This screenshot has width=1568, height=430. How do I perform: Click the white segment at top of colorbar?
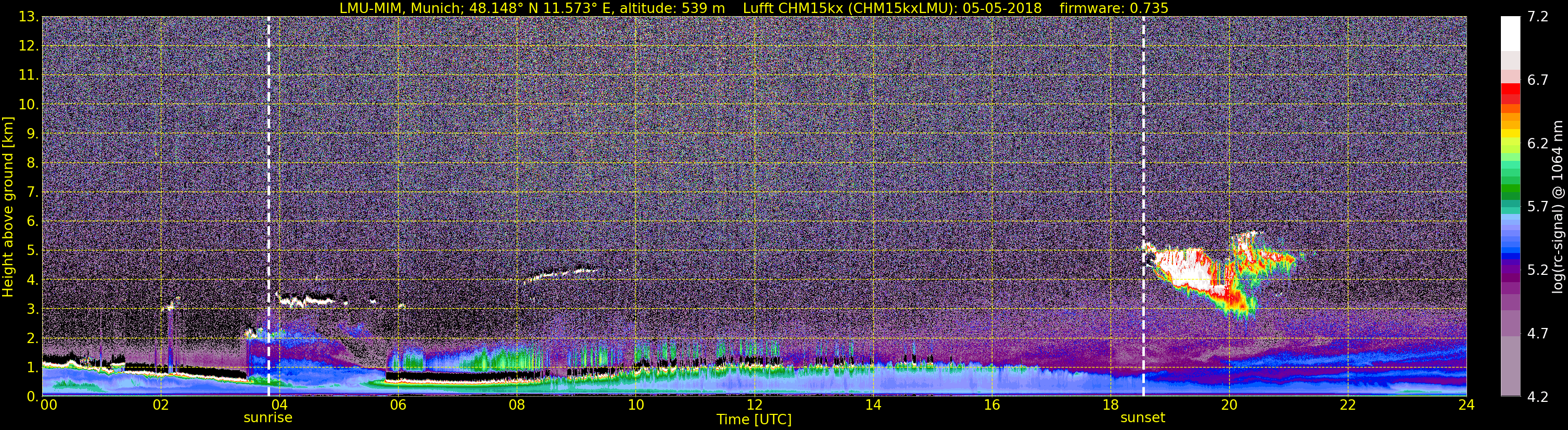1511,33
